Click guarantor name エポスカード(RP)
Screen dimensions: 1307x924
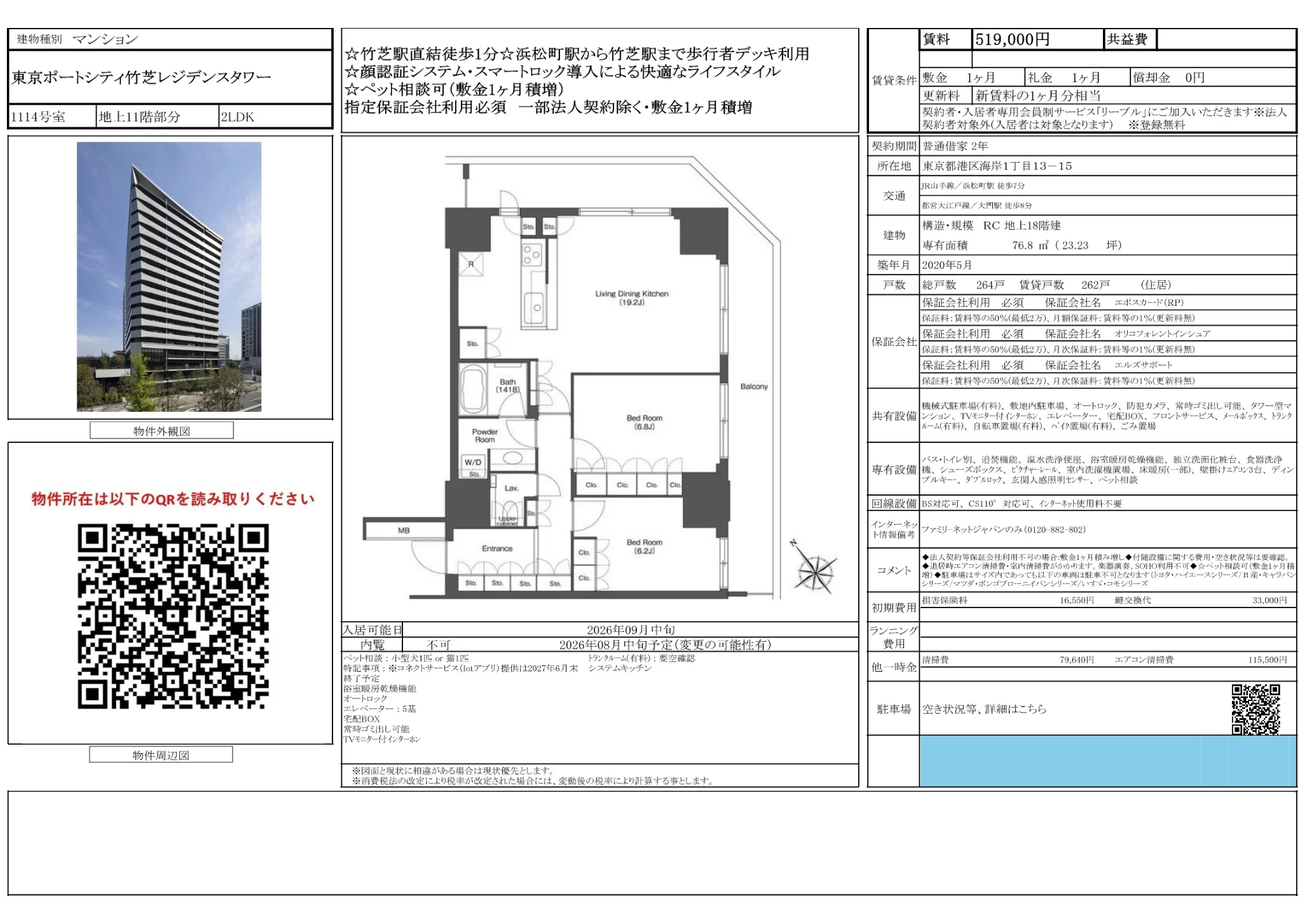(1149, 302)
